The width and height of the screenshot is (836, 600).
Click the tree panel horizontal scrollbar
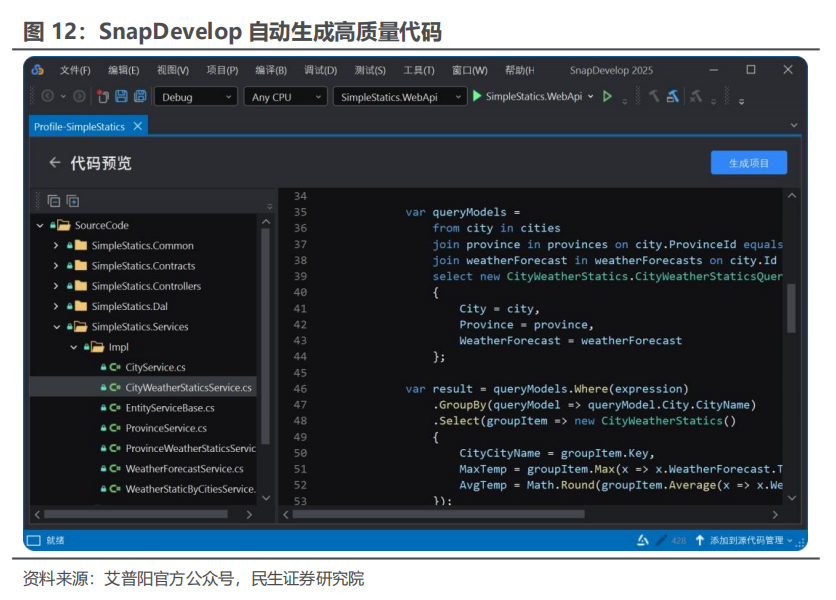(x=136, y=514)
